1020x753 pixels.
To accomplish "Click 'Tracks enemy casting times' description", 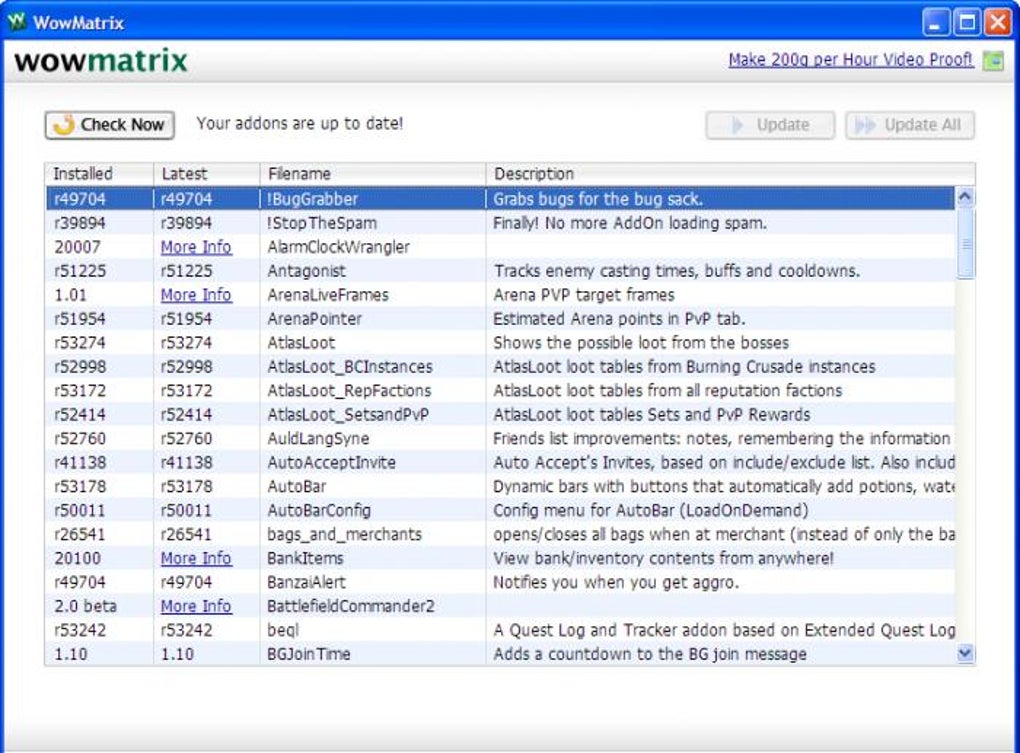I will (677, 271).
